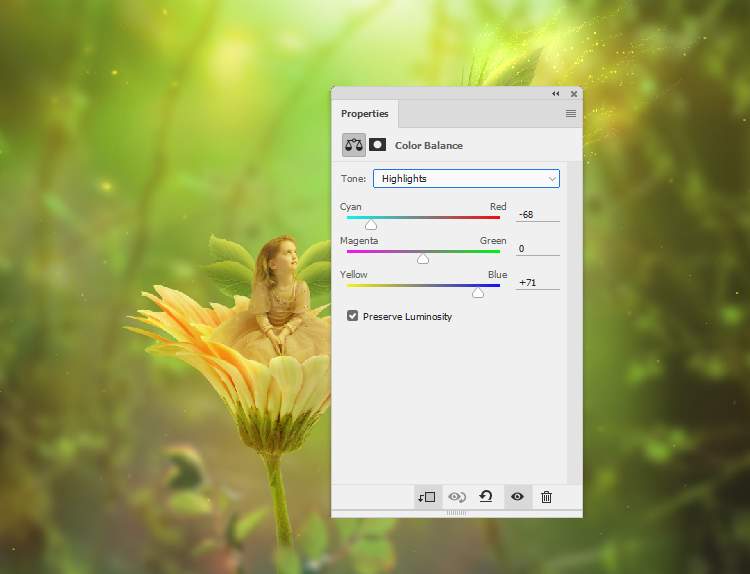This screenshot has width=750, height=574.
Task: Click the Color Balance title text
Action: (429, 145)
